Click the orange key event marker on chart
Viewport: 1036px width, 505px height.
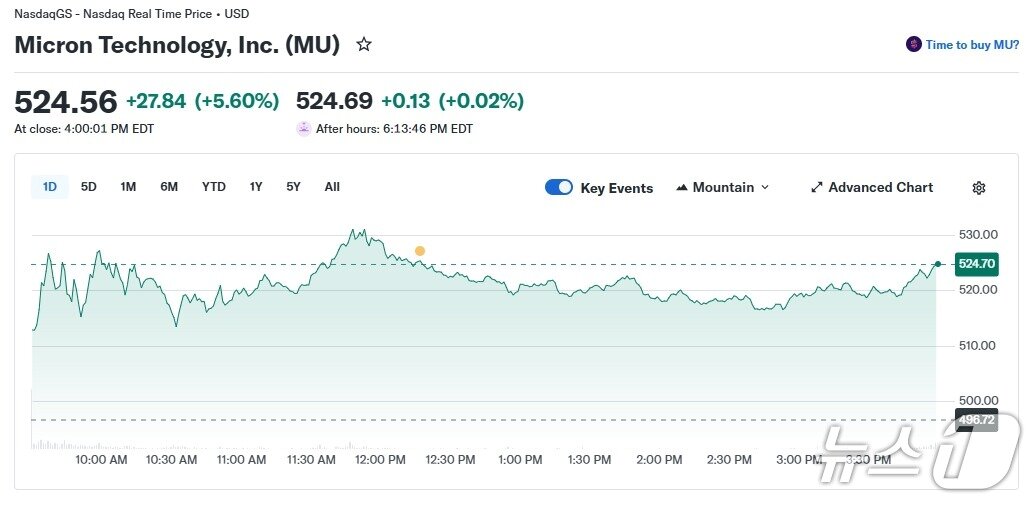(420, 251)
